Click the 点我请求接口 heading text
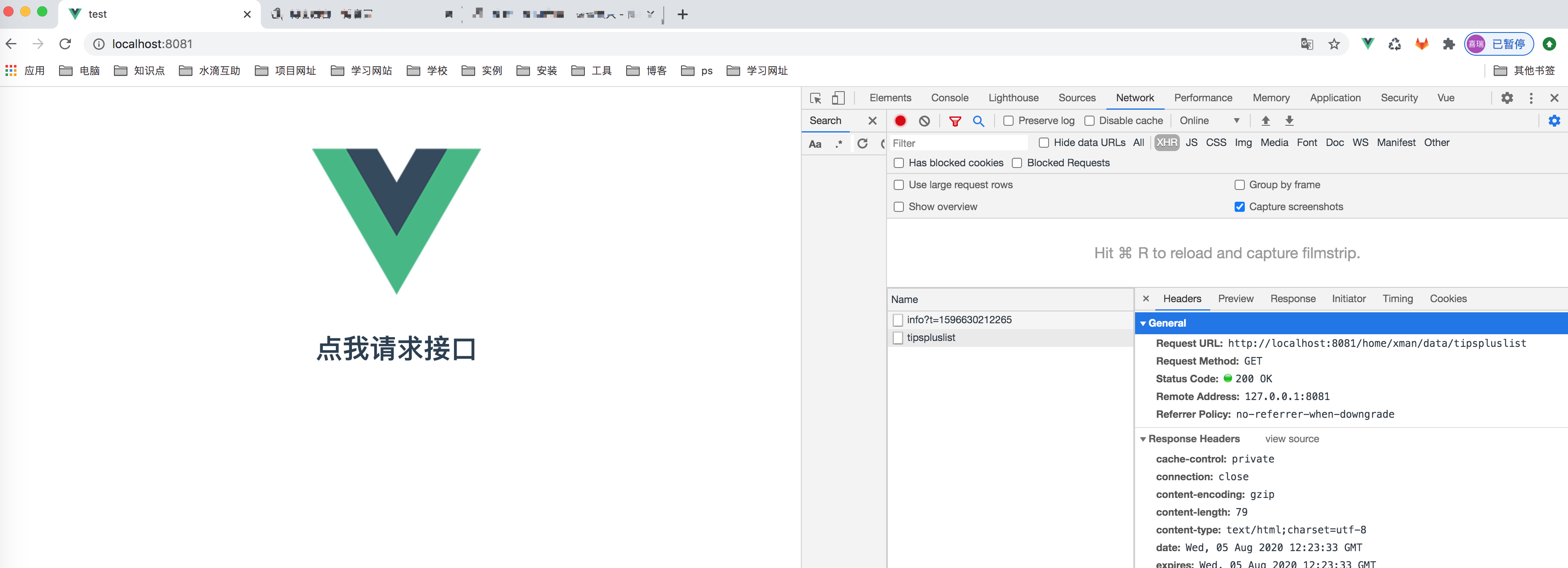Screen dimensions: 1568x568 click(x=396, y=349)
